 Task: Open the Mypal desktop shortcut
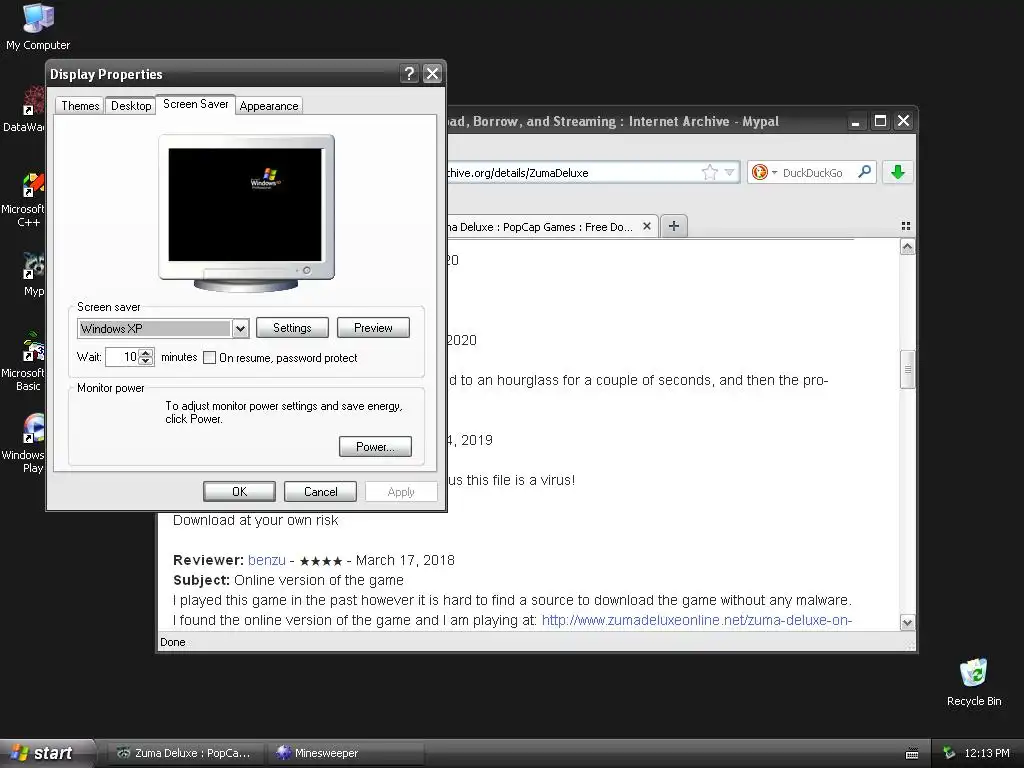click(x=33, y=274)
